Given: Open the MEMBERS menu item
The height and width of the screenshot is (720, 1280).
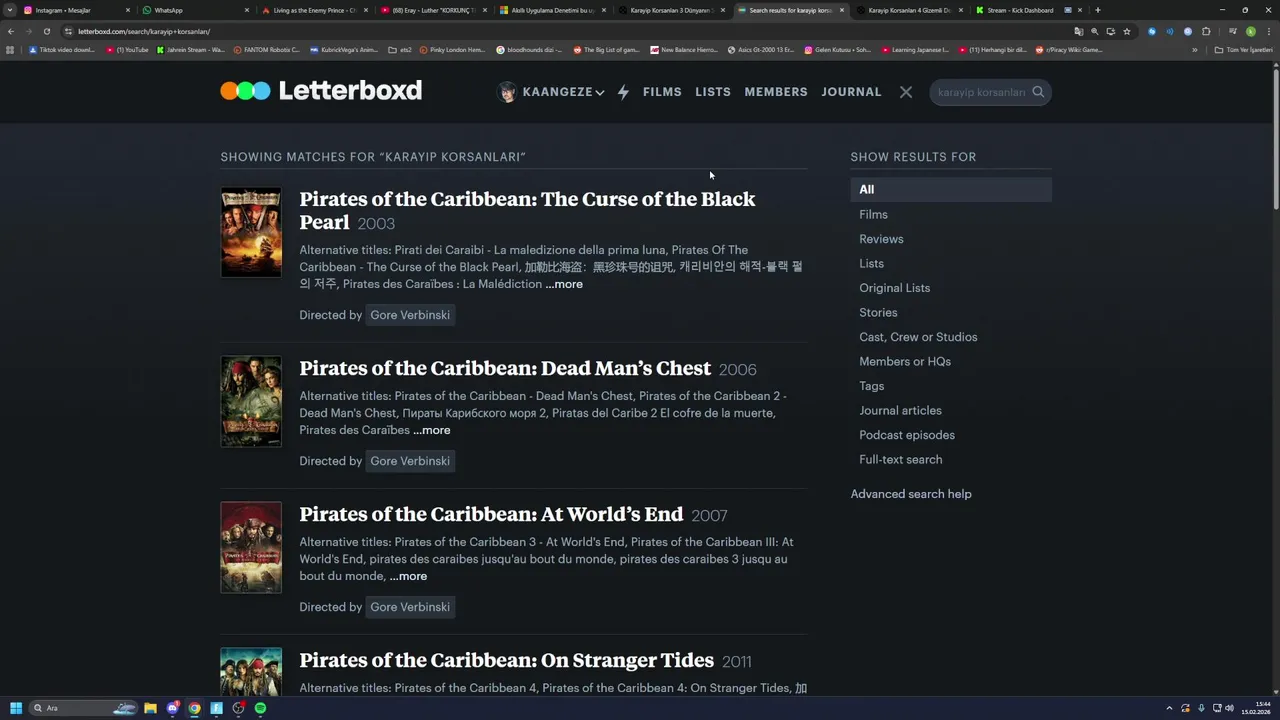Looking at the screenshot, I should [776, 92].
